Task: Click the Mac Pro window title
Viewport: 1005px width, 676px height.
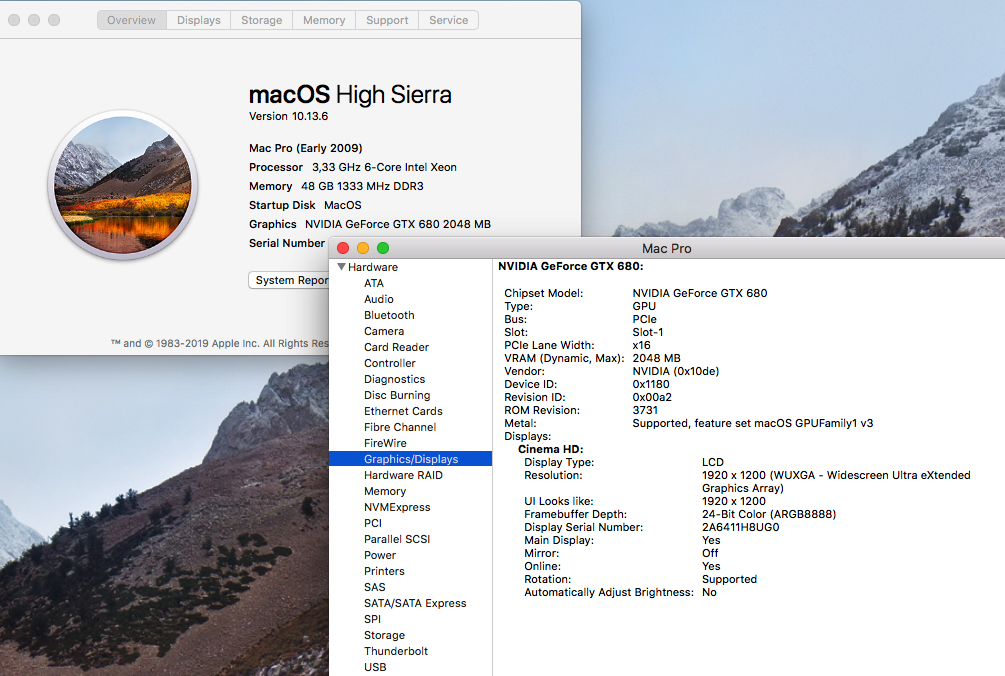Action: [667, 249]
